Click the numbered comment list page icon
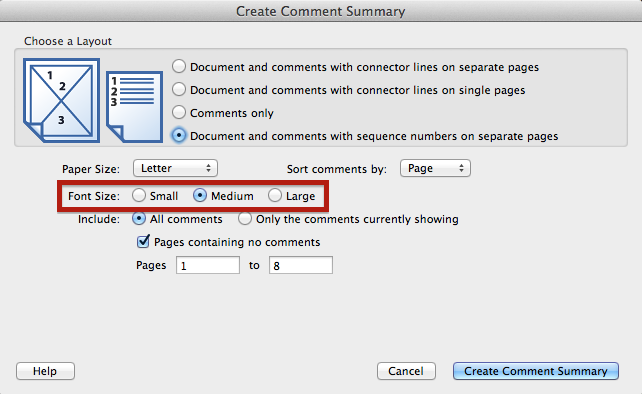Image resolution: width=642 pixels, height=394 pixels. pos(135,107)
